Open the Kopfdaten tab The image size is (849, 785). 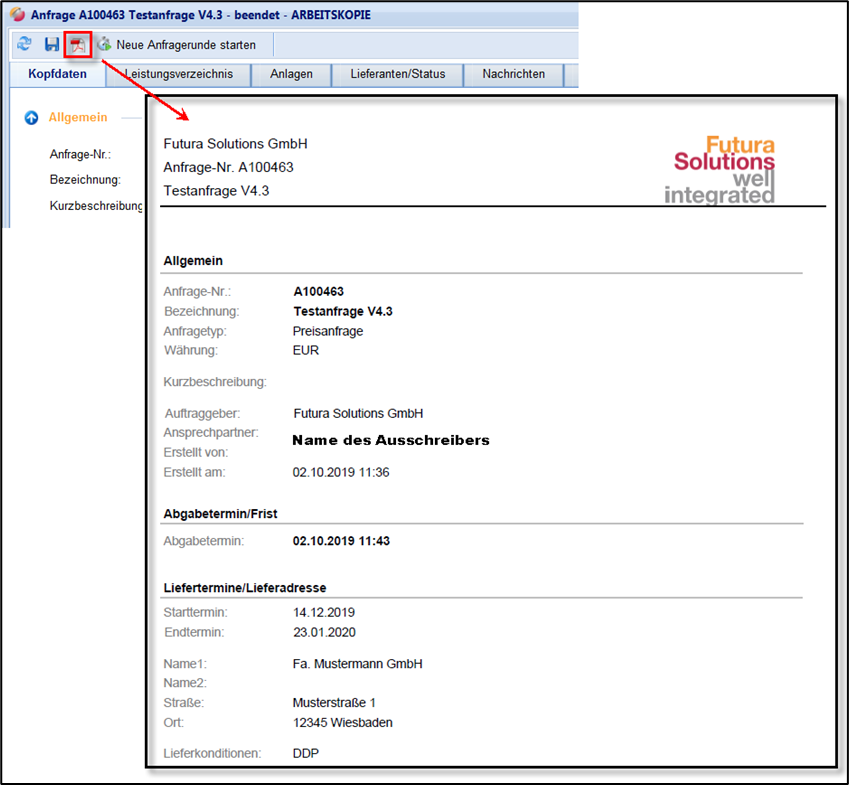[57, 74]
